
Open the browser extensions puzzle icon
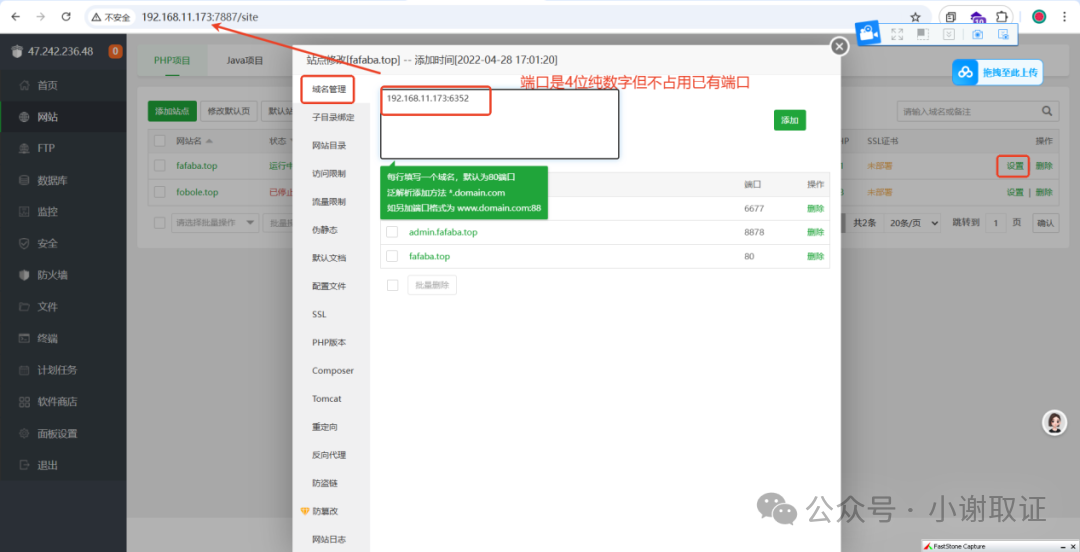(x=1002, y=17)
